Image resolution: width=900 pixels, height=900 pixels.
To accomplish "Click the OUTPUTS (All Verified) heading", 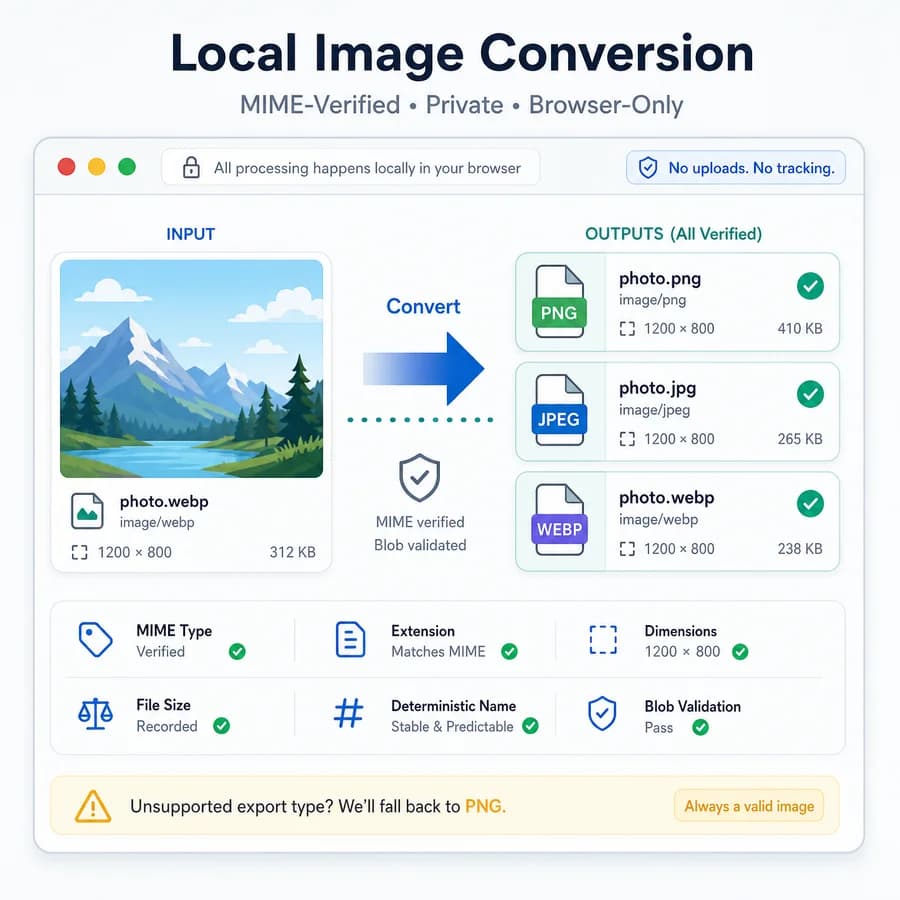I will 673,234.
